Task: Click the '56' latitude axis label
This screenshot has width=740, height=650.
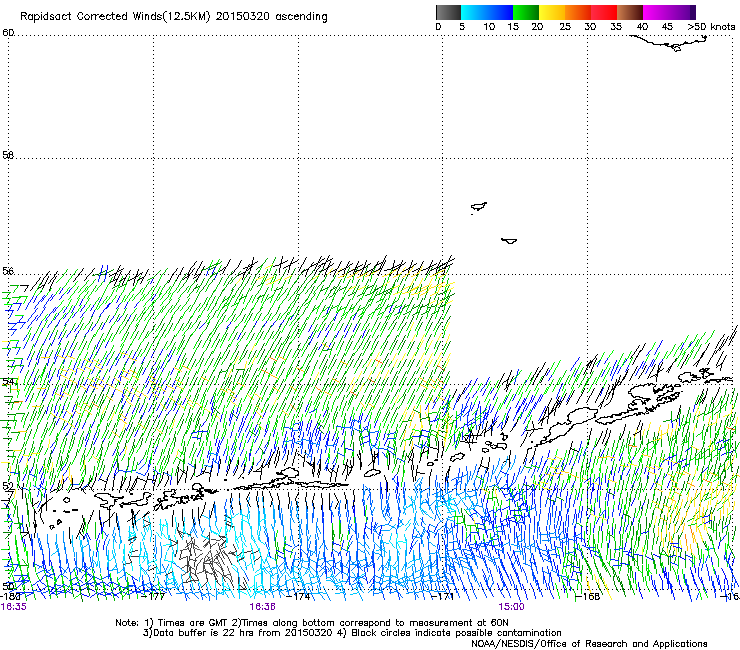Action: click(x=8, y=271)
